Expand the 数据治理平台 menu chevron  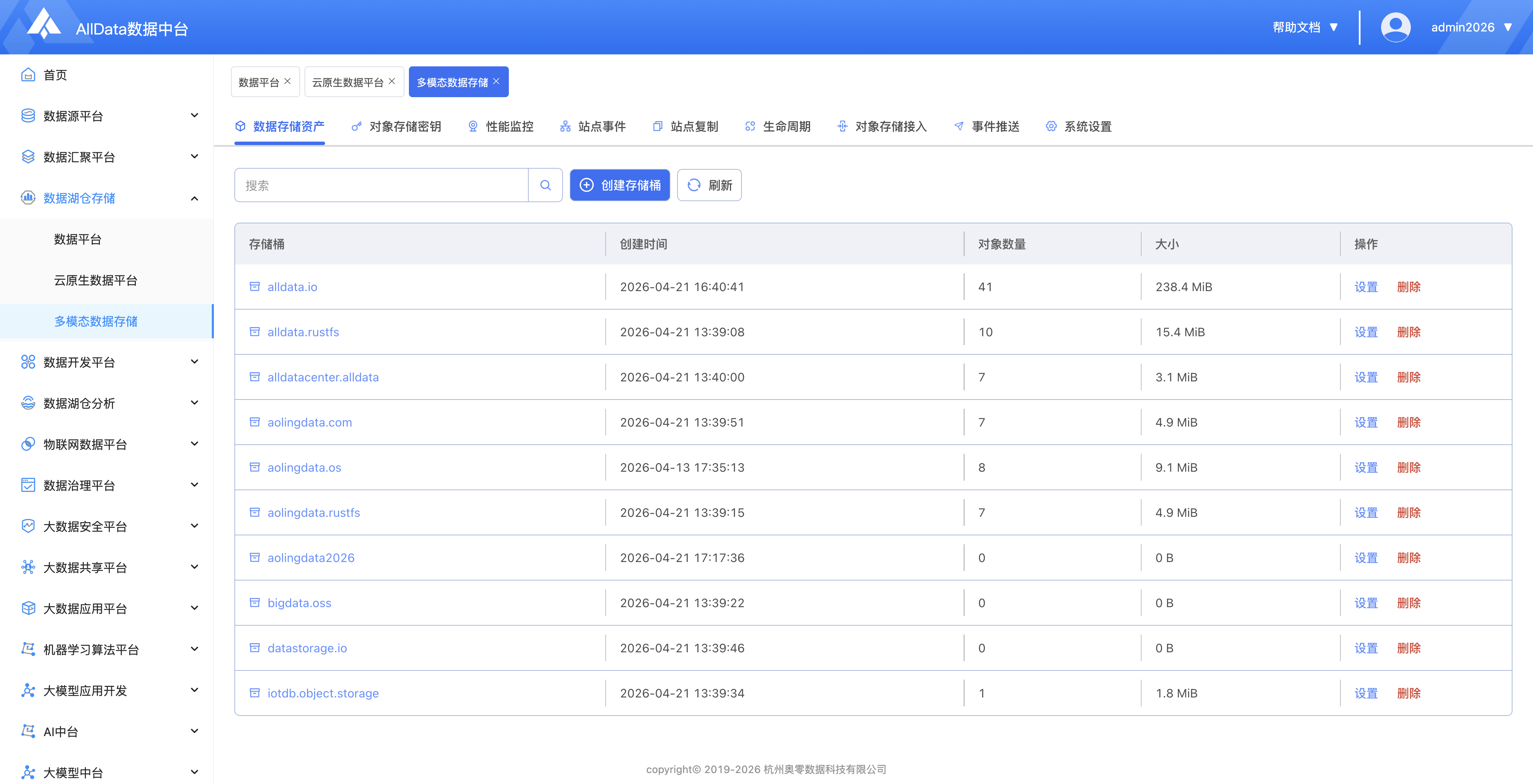click(x=194, y=485)
